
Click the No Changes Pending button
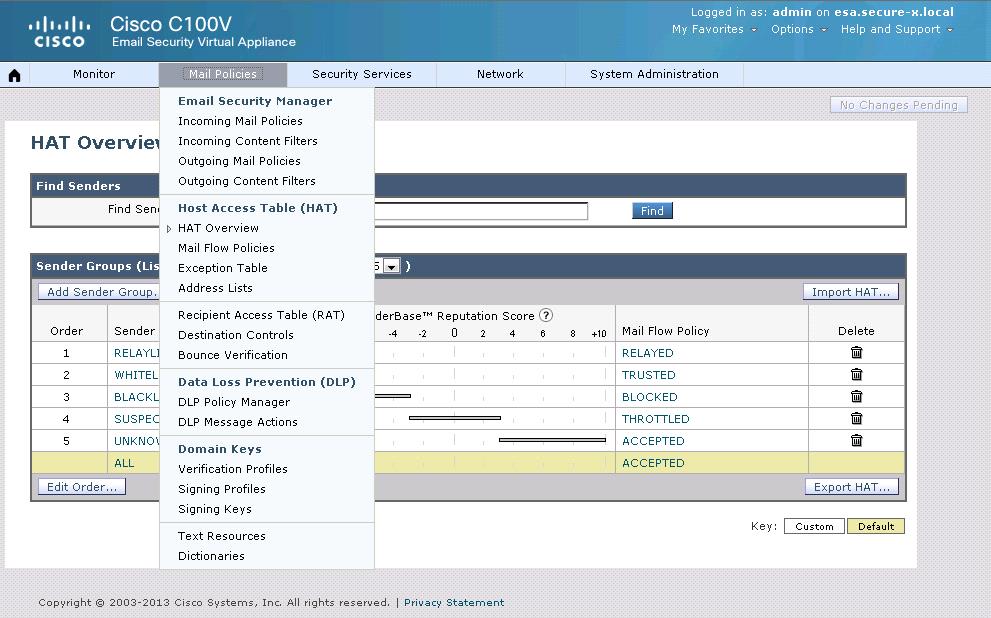(x=899, y=105)
